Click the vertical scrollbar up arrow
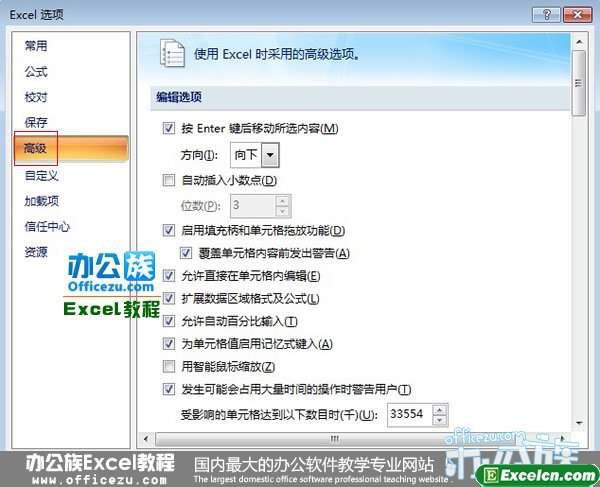The width and height of the screenshot is (600, 487). 579,42
